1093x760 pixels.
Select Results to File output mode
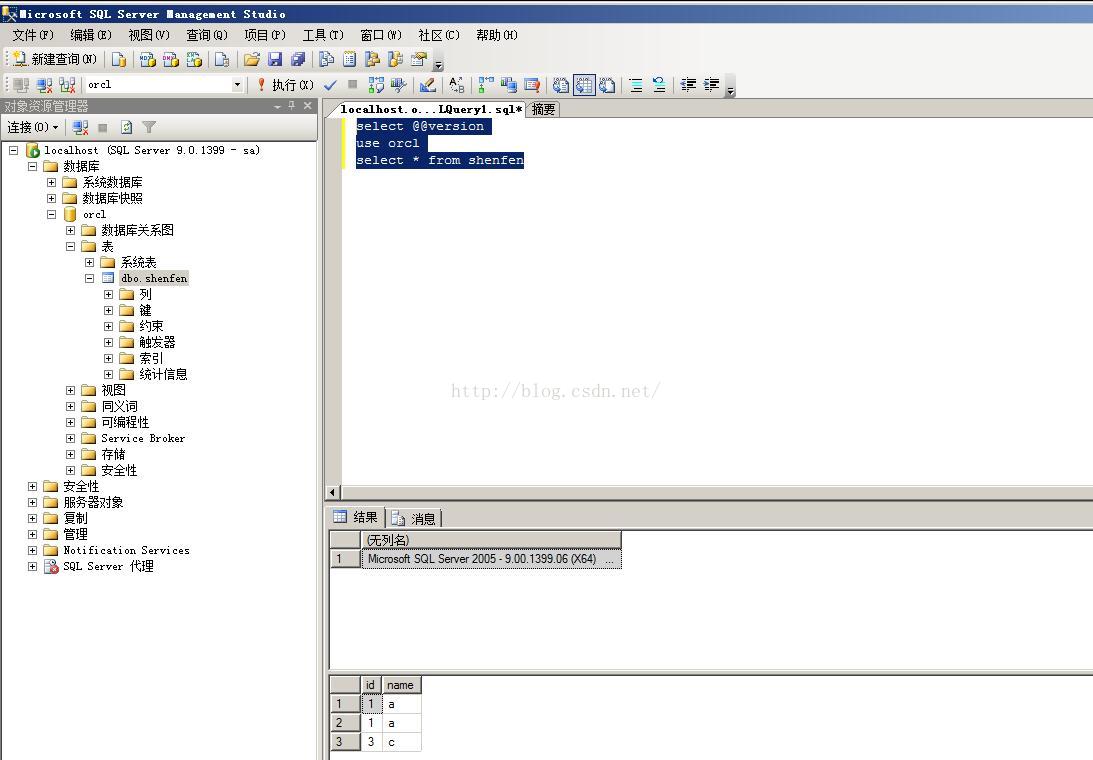point(608,84)
